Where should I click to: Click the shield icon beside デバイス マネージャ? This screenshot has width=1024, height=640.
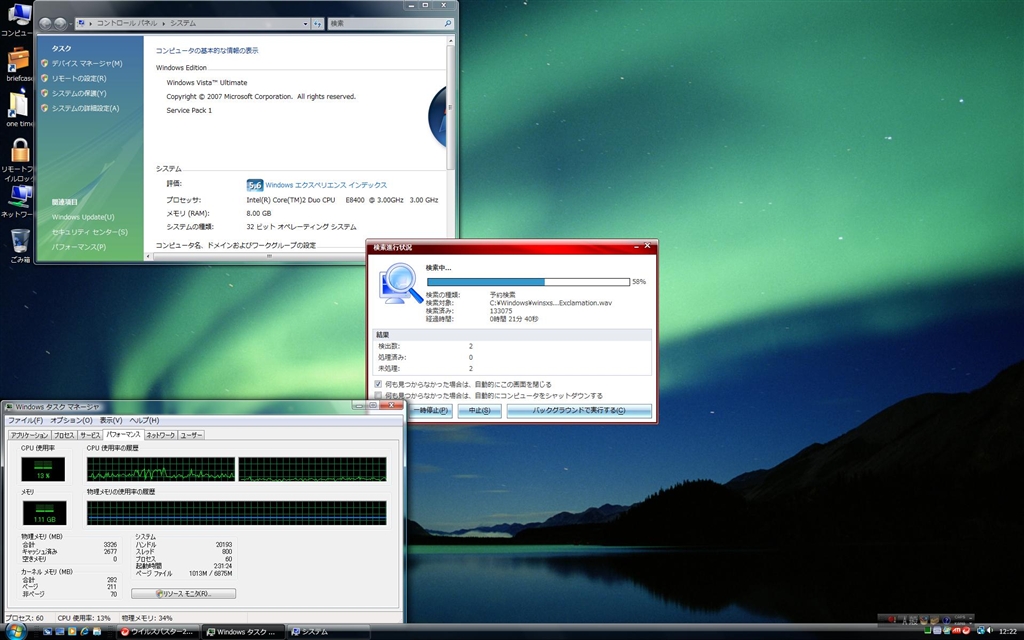pos(44,63)
